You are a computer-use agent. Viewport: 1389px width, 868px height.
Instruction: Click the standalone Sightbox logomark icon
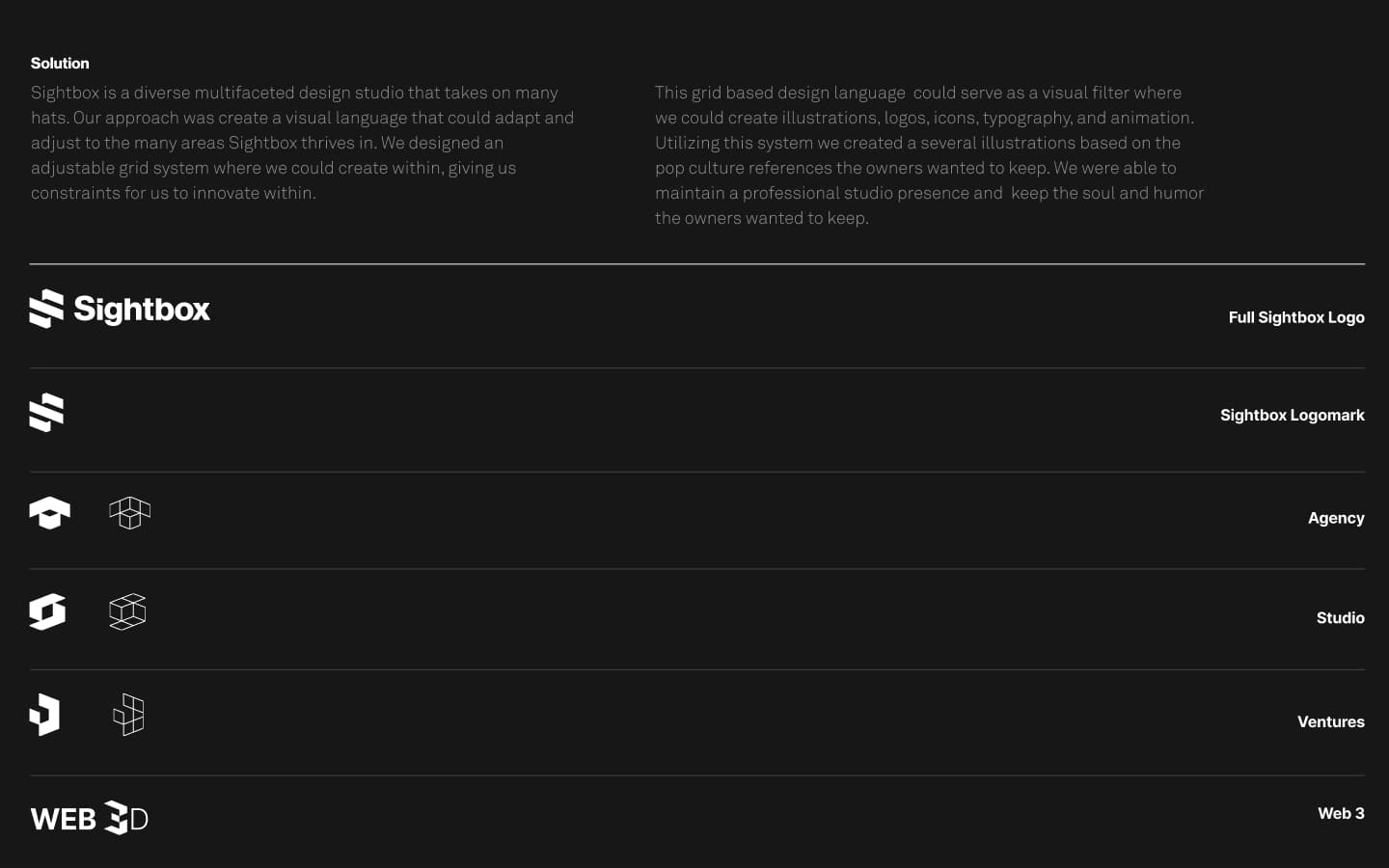click(x=46, y=413)
